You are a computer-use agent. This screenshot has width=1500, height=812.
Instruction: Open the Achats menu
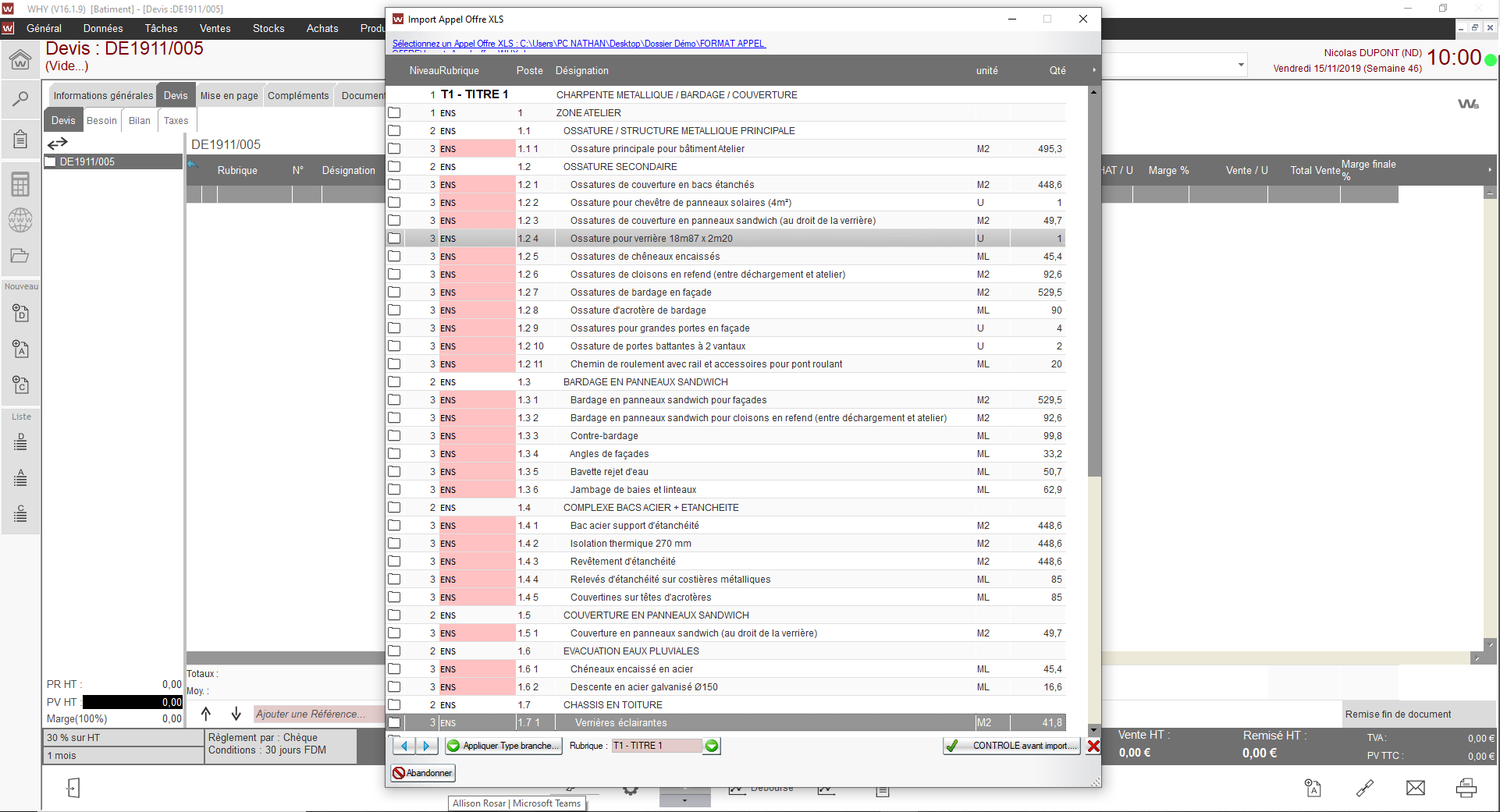coord(322,28)
